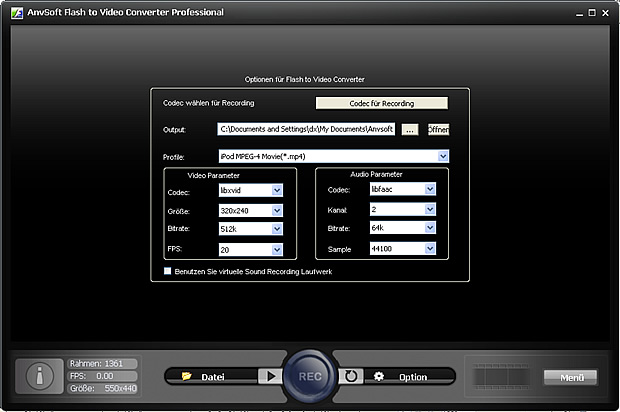Screen dimensions: 620x412
Task: Click the Codec für Recording button
Action: point(382,103)
